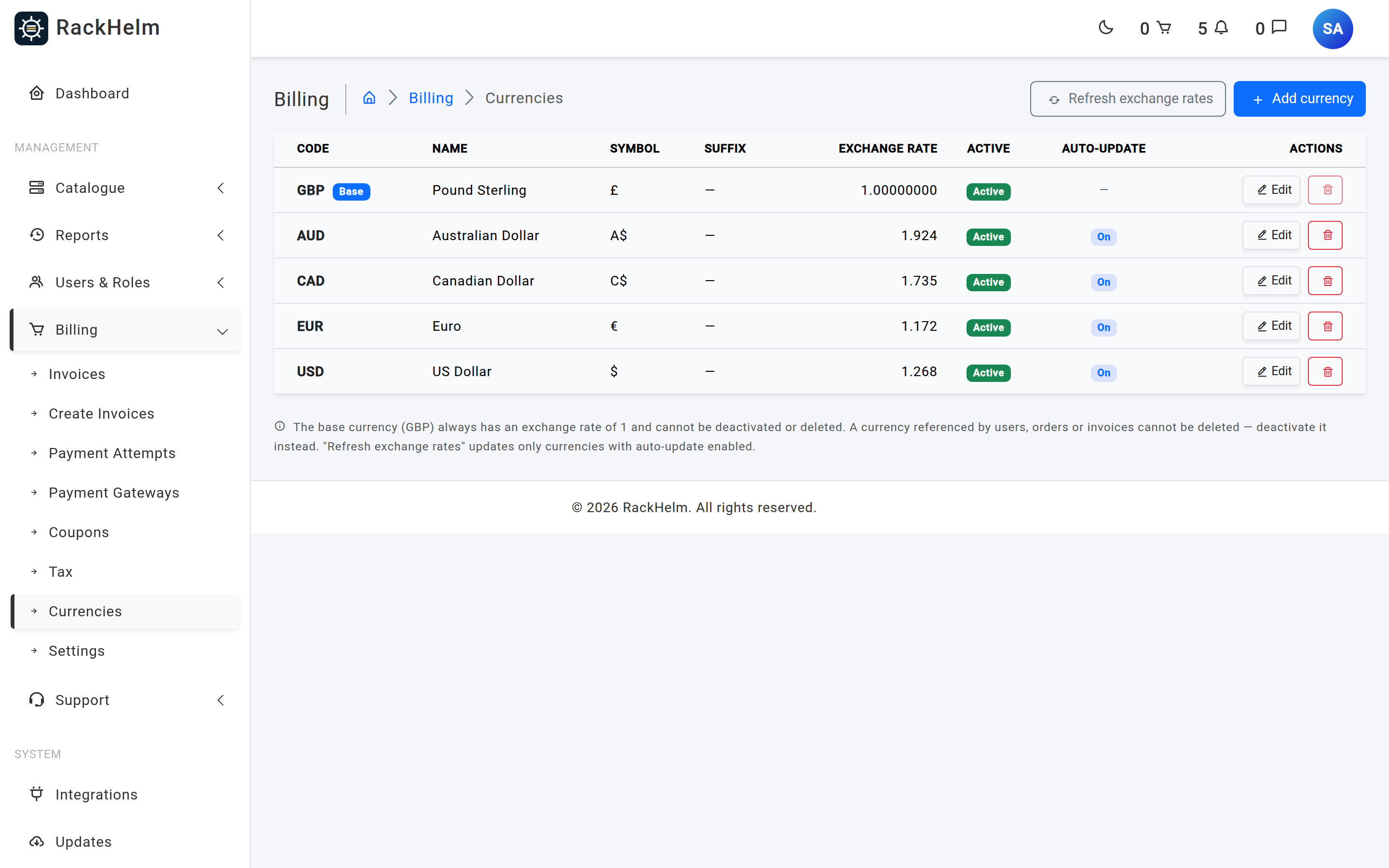Expand the Catalogue sidebar menu
1389x868 pixels.
[125, 188]
